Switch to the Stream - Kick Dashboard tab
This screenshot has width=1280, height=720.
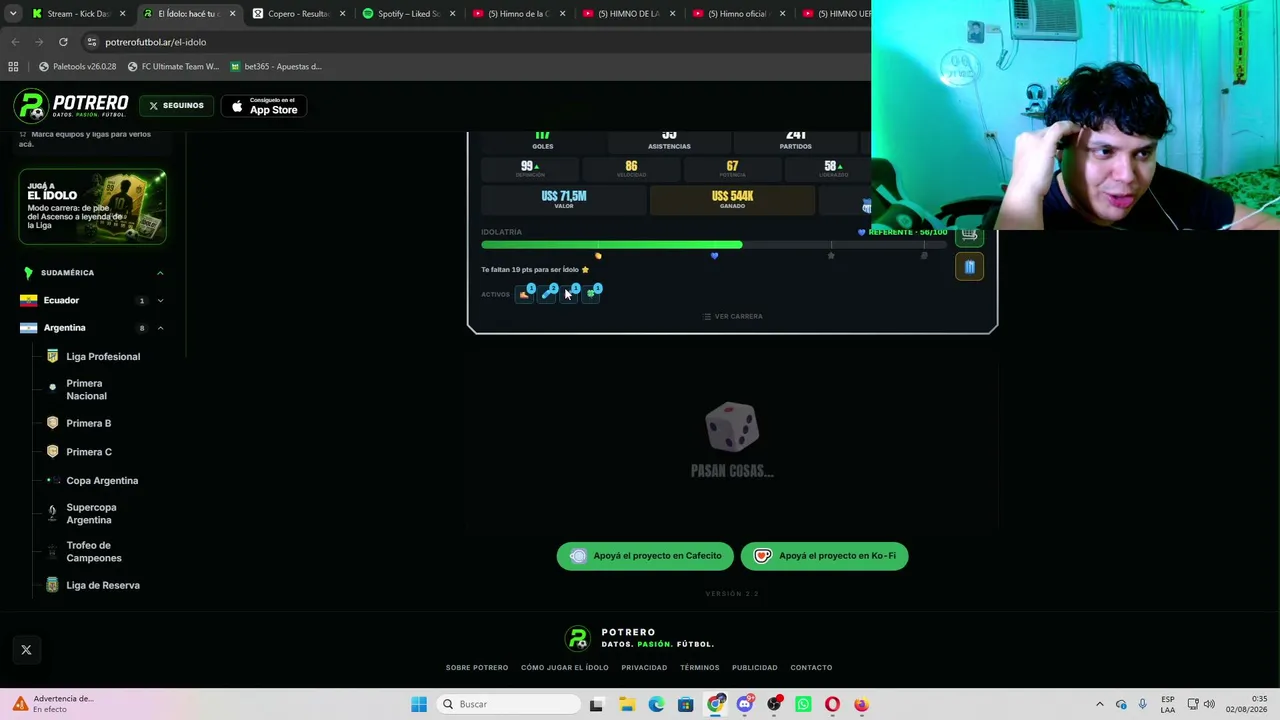coord(78,14)
